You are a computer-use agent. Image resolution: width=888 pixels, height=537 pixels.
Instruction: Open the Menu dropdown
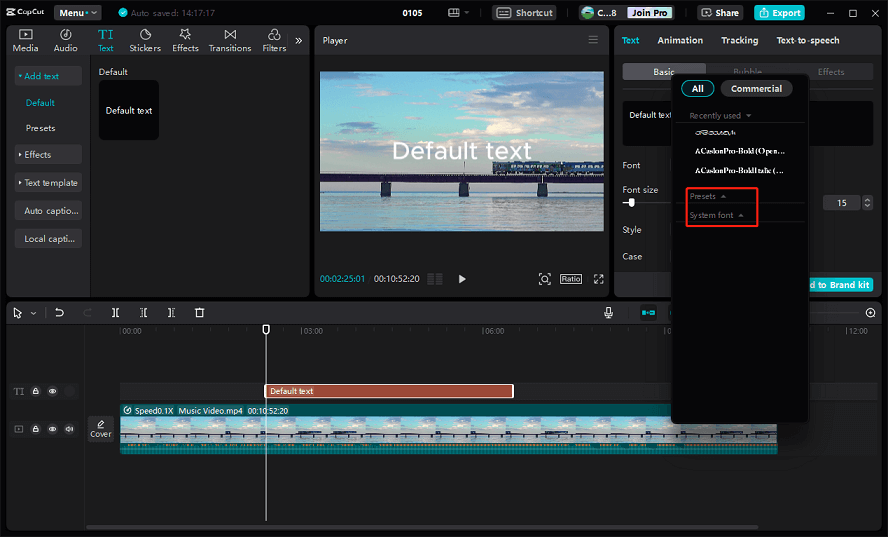[x=78, y=12]
